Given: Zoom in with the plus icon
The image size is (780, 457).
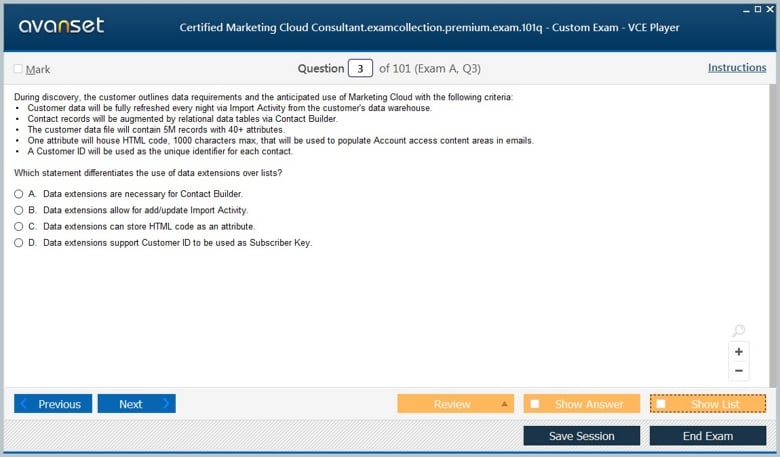Looking at the screenshot, I should pyautogui.click(x=739, y=352).
